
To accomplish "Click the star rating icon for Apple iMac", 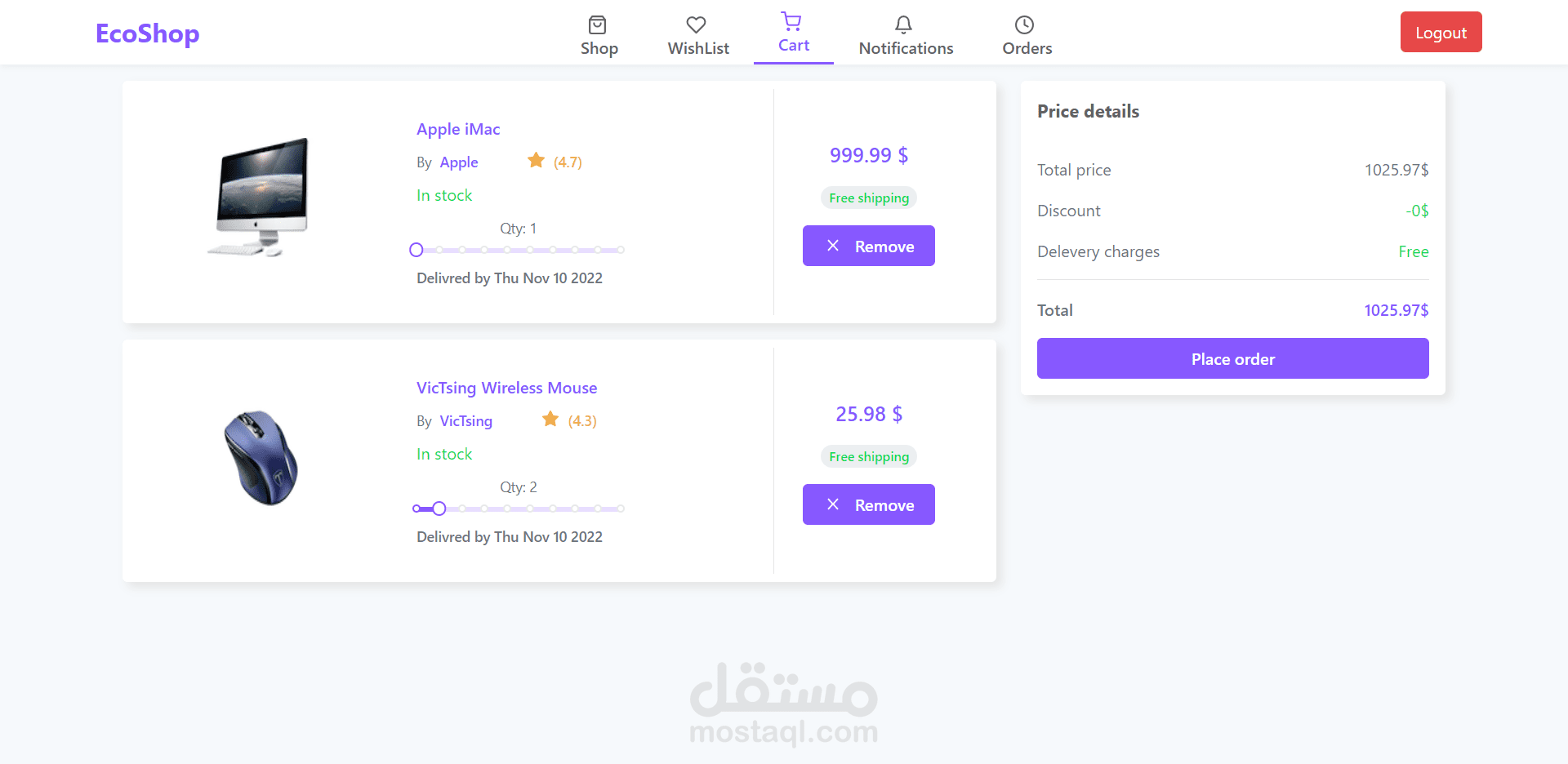I will (536, 160).
